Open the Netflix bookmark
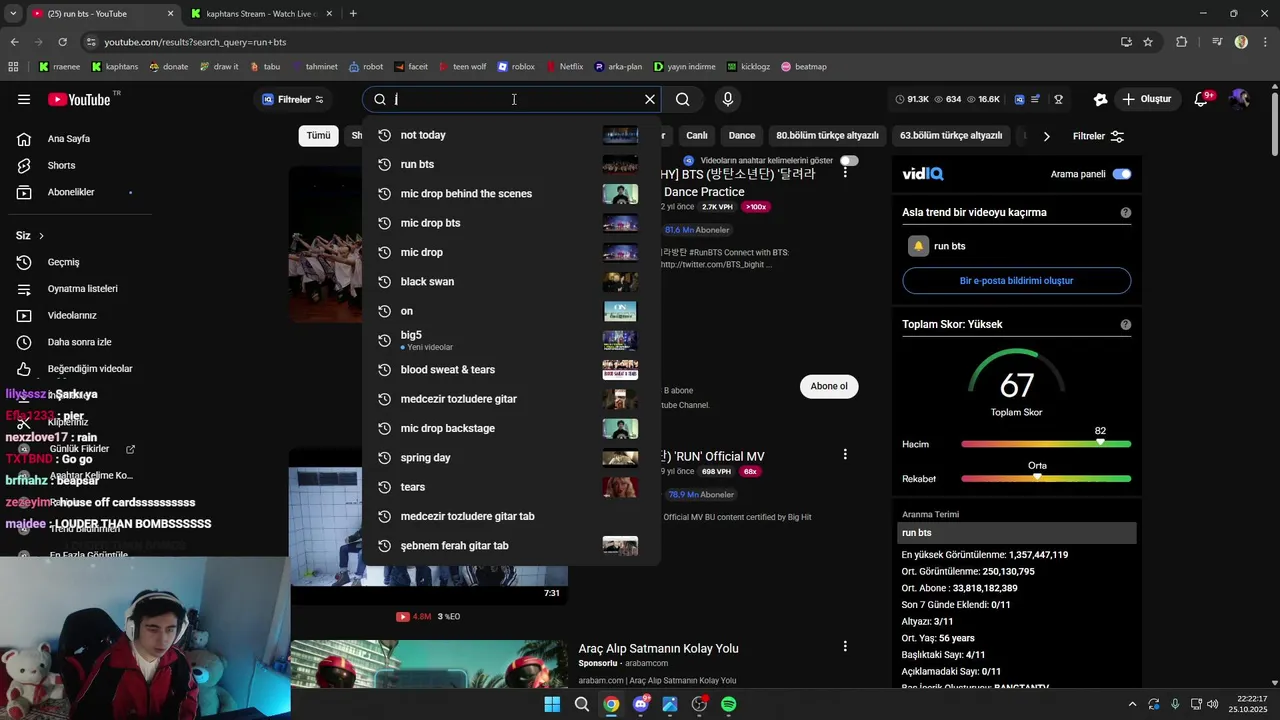 pyautogui.click(x=562, y=67)
